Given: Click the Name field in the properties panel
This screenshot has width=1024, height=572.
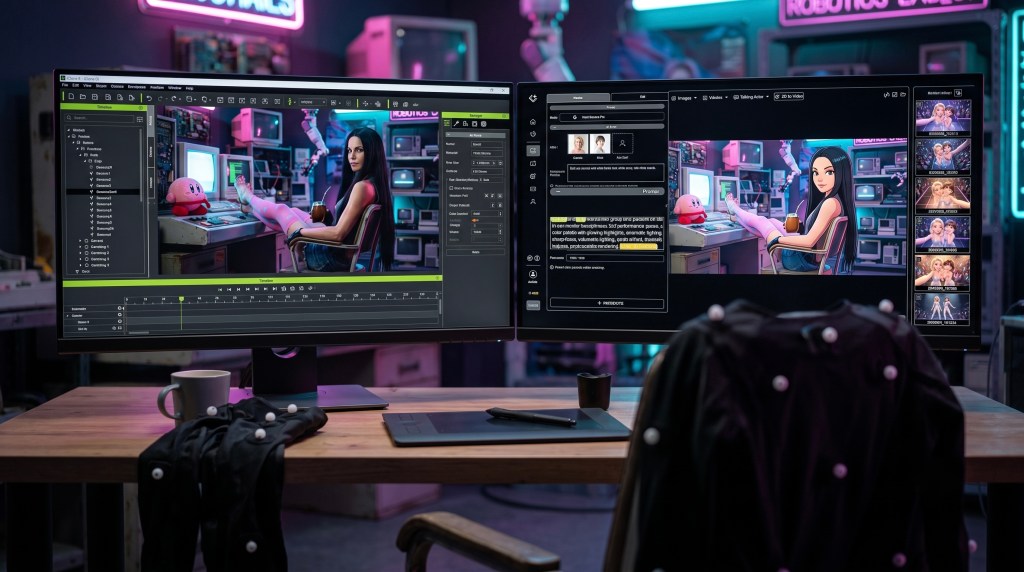Looking at the screenshot, I should pyautogui.click(x=487, y=144).
